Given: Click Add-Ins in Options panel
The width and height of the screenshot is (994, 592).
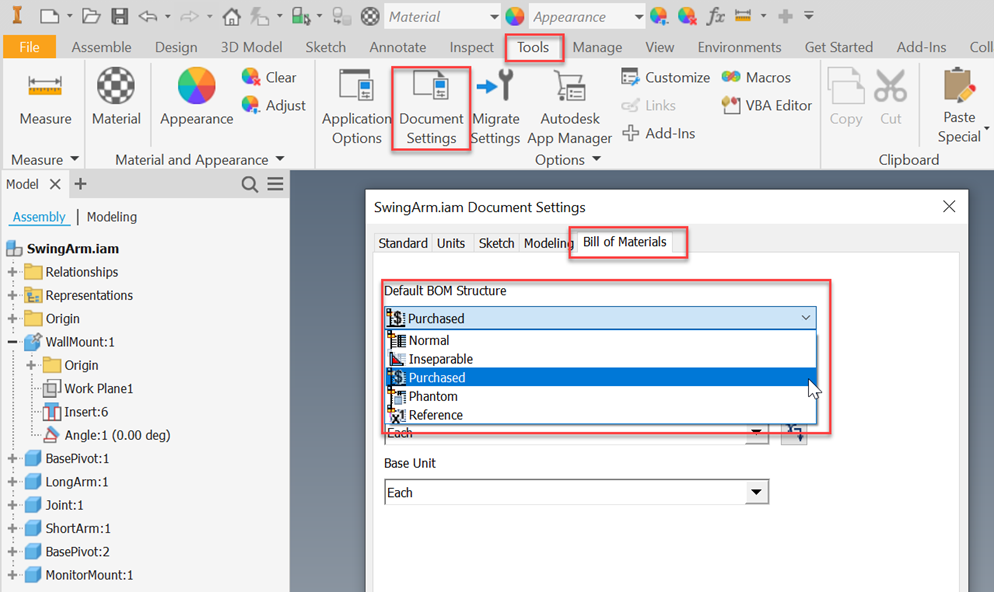Looking at the screenshot, I should coord(659,133).
